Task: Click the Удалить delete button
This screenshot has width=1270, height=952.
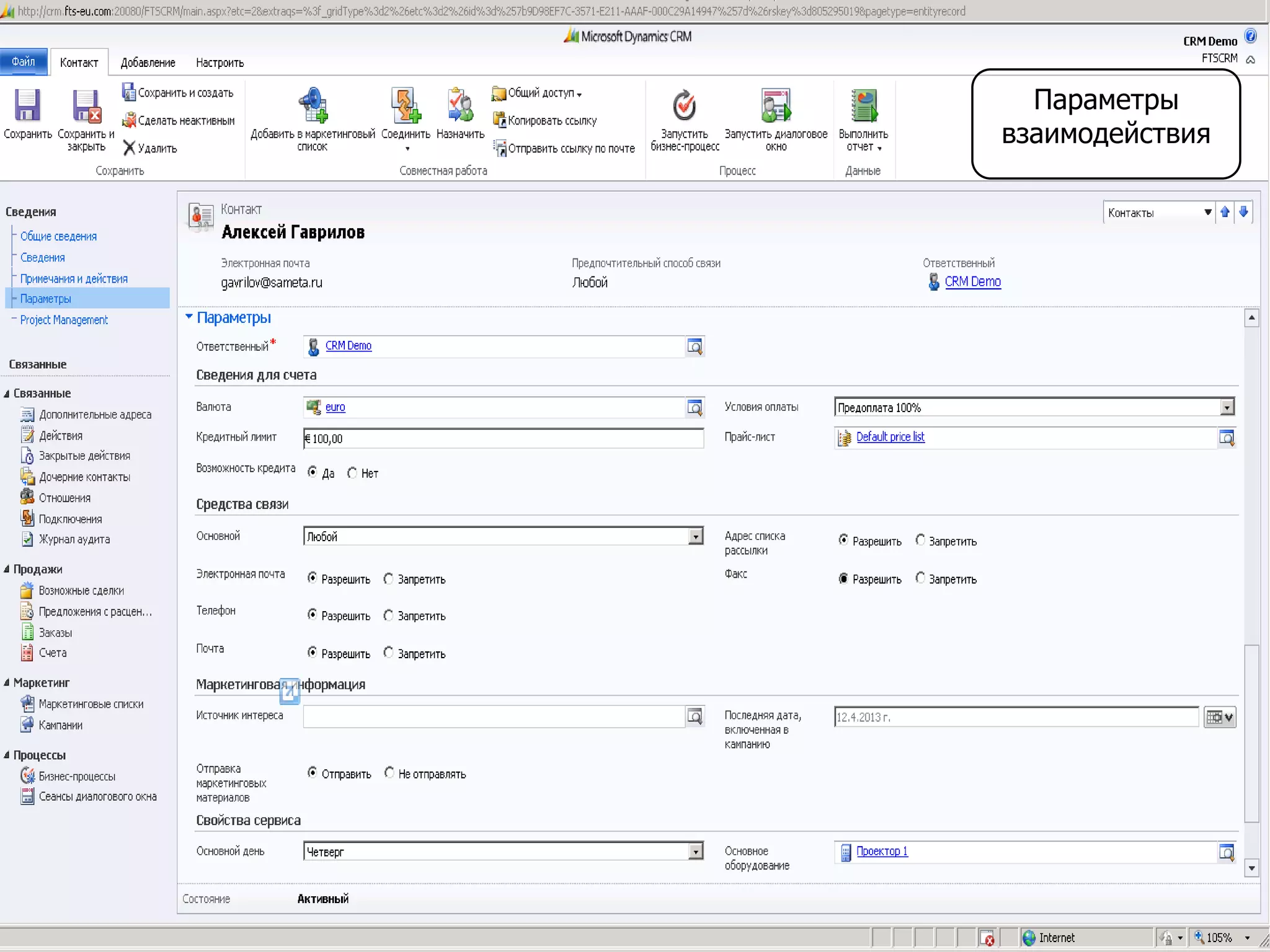Action: coord(149,148)
